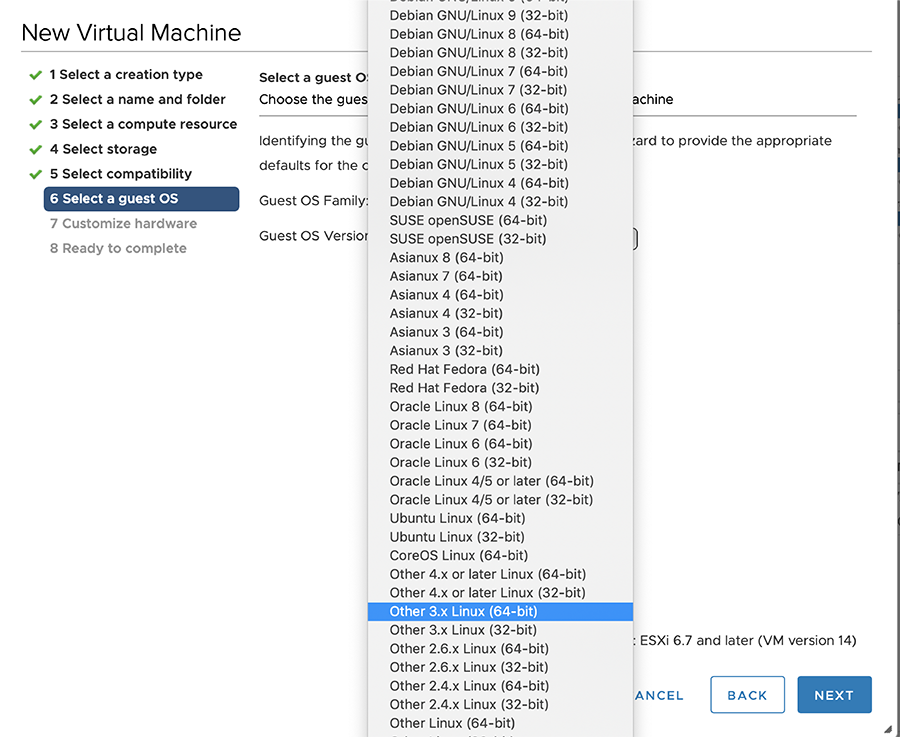This screenshot has width=900, height=737.
Task: Select Other 3.x Linux (32-bit)
Action: pyautogui.click(x=500, y=630)
